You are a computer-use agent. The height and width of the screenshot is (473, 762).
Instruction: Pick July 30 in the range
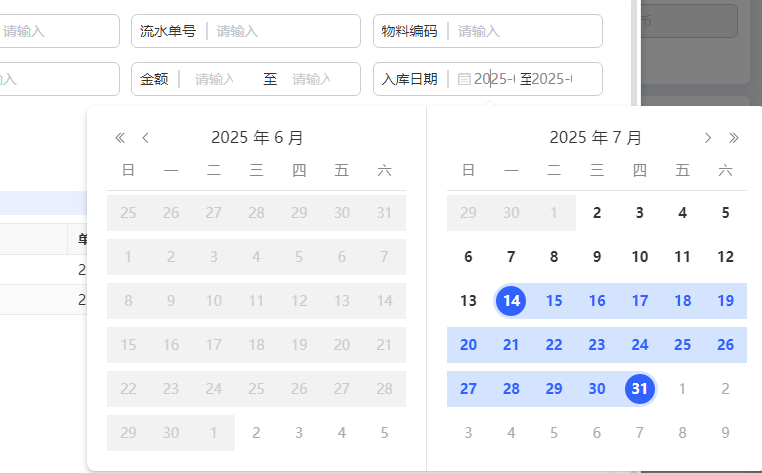click(x=597, y=389)
